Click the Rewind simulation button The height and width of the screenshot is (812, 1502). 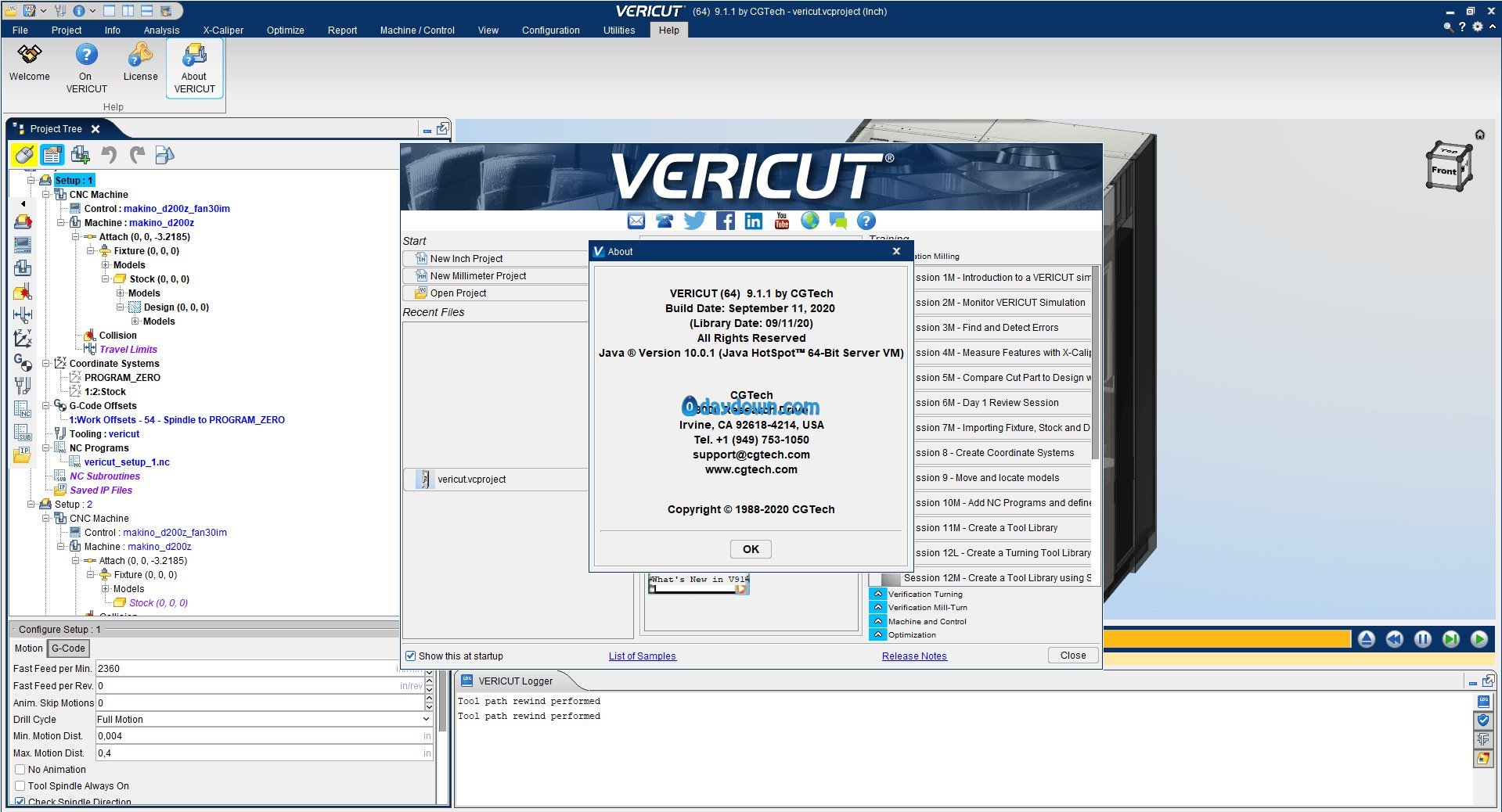pos(1394,639)
